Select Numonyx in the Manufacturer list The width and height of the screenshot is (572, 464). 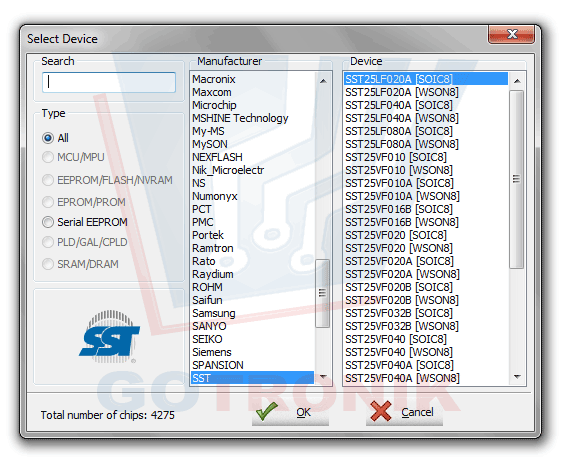coord(252,196)
